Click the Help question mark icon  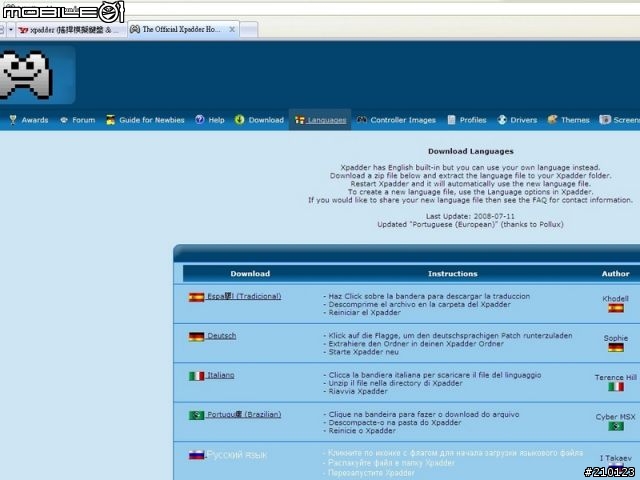[199, 120]
